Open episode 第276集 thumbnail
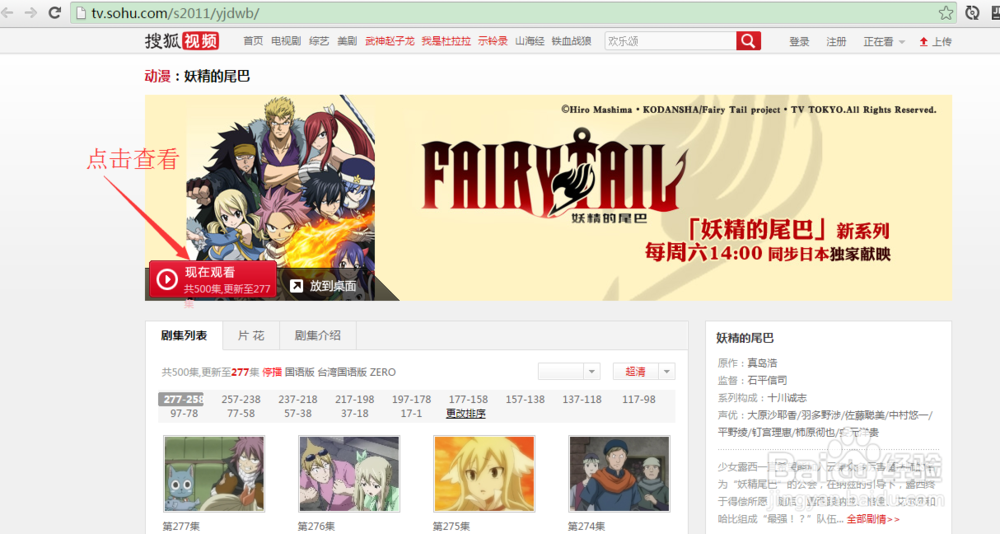 349,474
